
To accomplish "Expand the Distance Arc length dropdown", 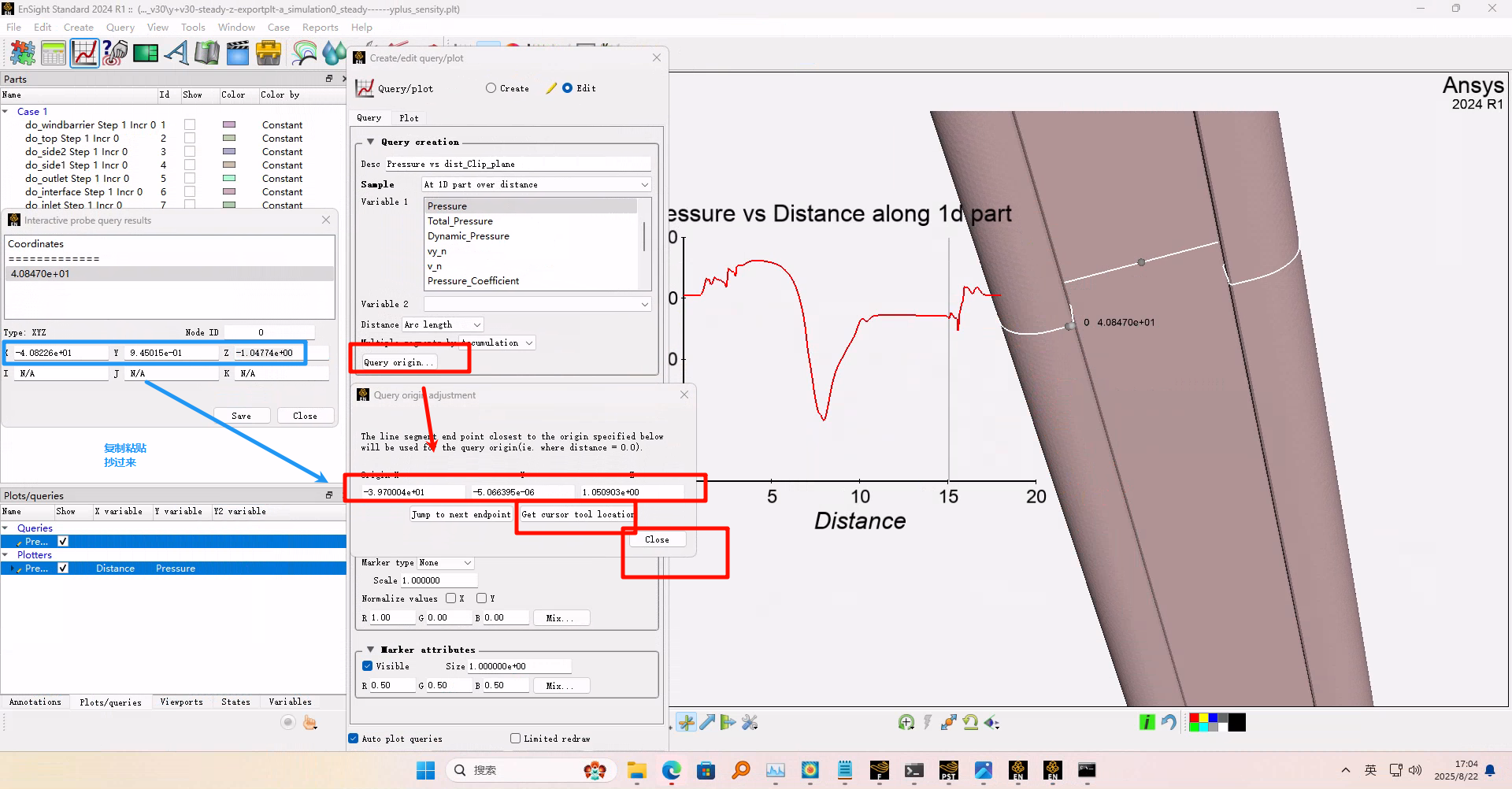I will [443, 324].
